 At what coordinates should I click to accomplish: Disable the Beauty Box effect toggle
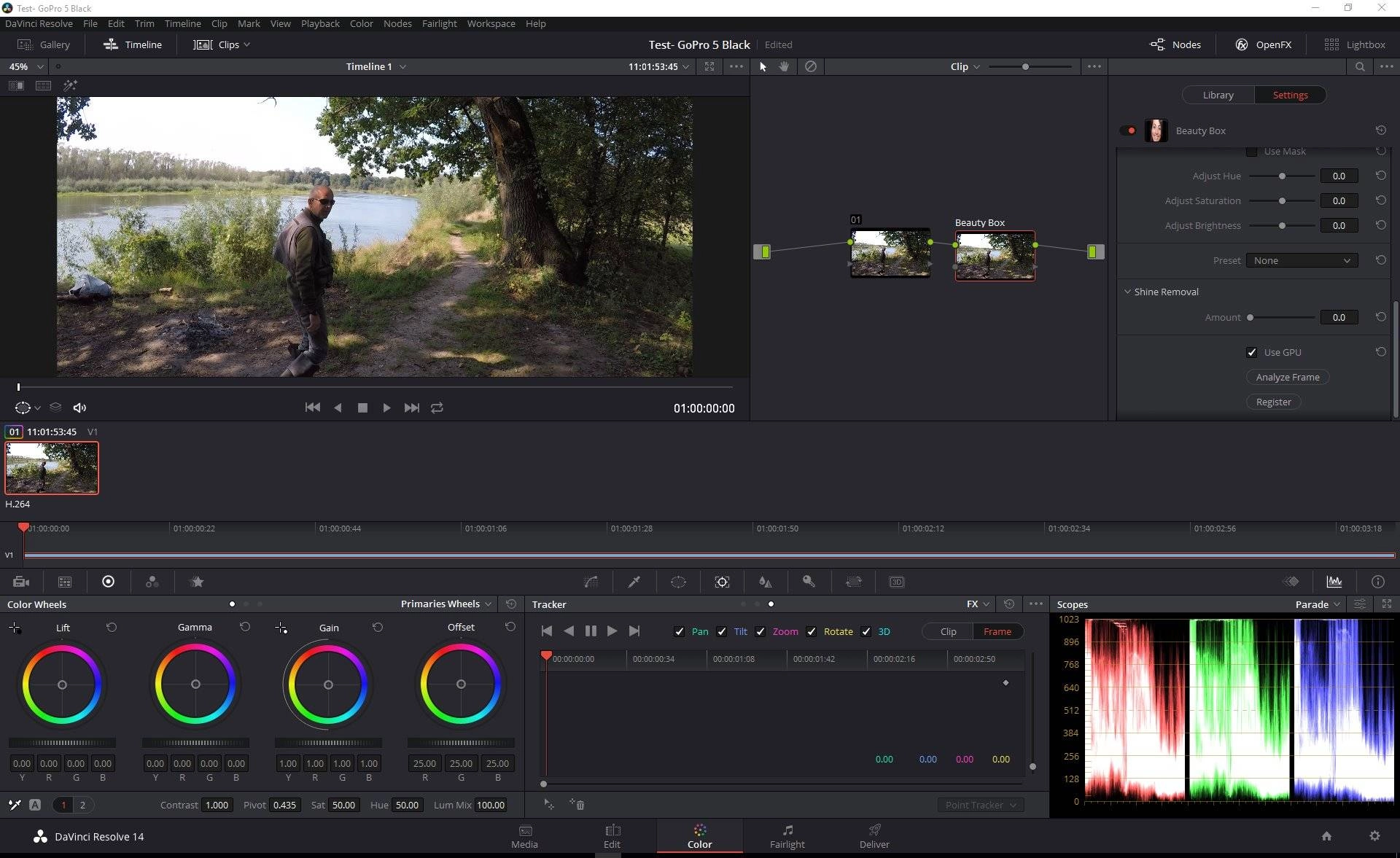[x=1128, y=130]
